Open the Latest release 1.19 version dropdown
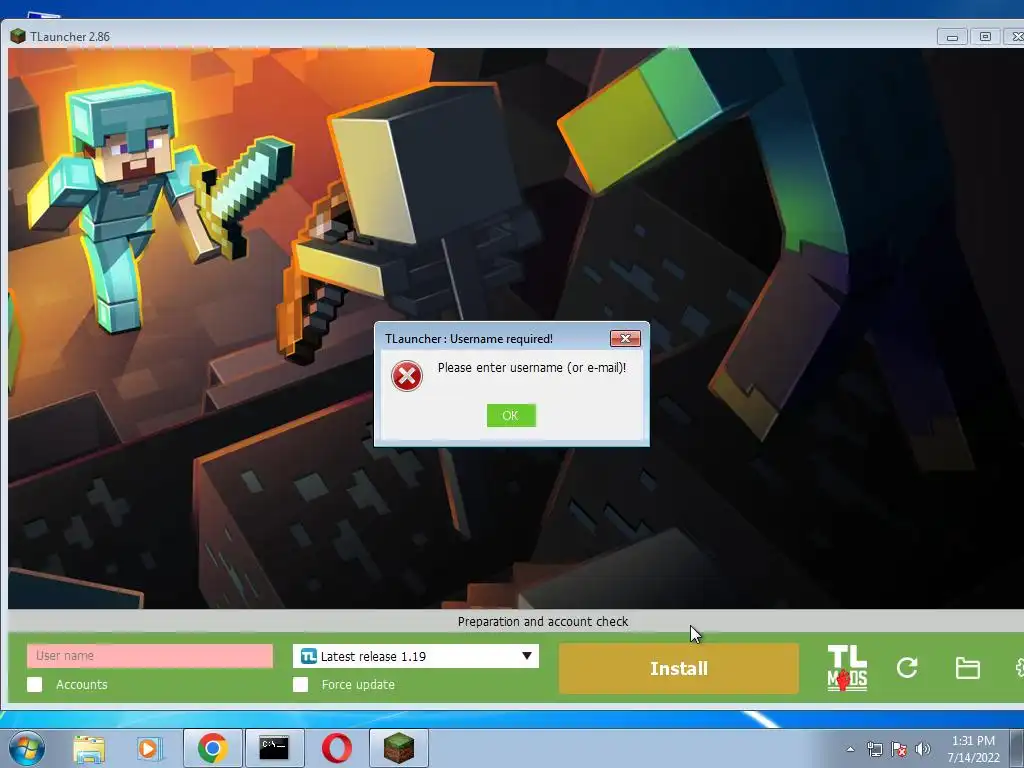The image size is (1024, 768). tap(416, 656)
